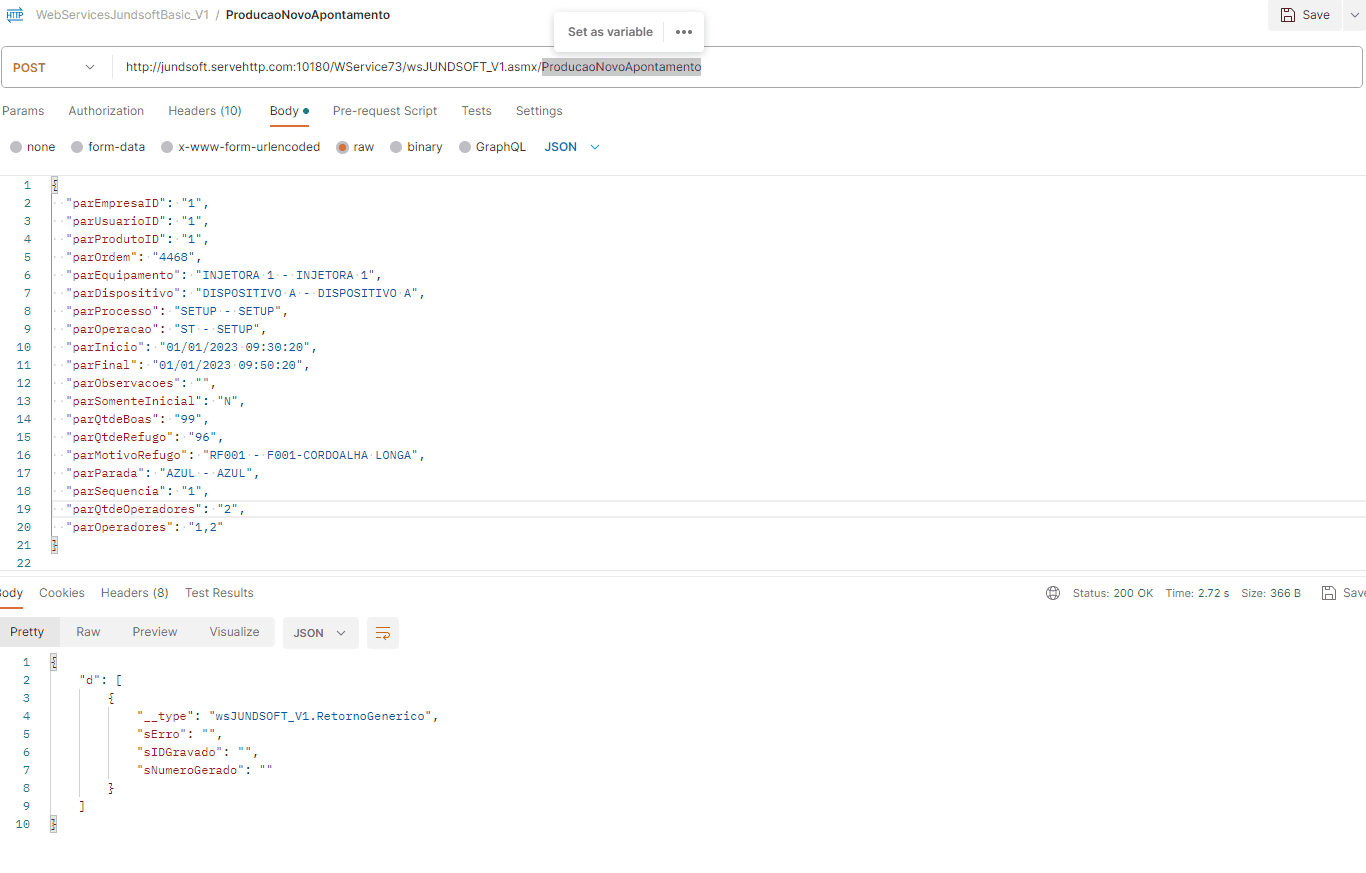Image resolution: width=1366 pixels, height=873 pixels.
Task: Click the "parDispositivo" line
Action: tap(246, 293)
